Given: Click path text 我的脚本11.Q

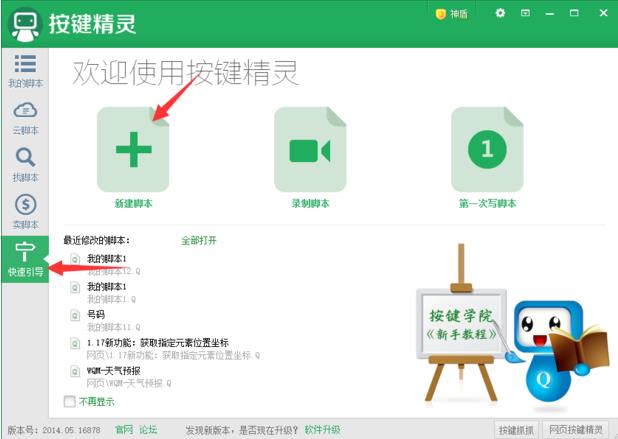Looking at the screenshot, I should 114,327.
